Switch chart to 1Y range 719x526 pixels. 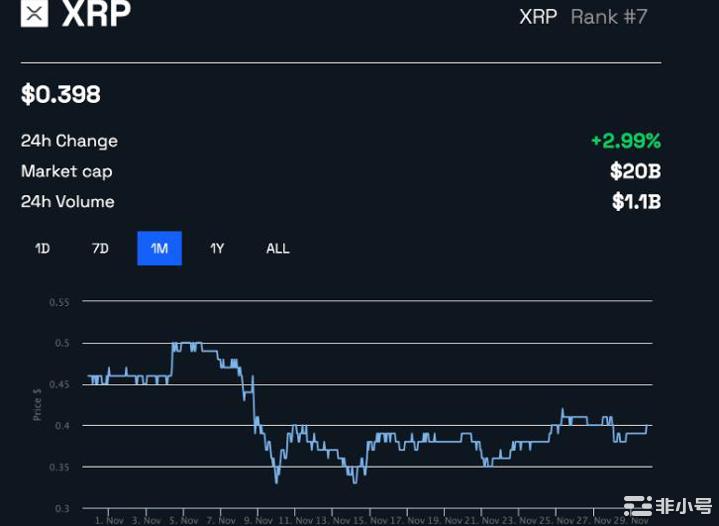(x=217, y=249)
